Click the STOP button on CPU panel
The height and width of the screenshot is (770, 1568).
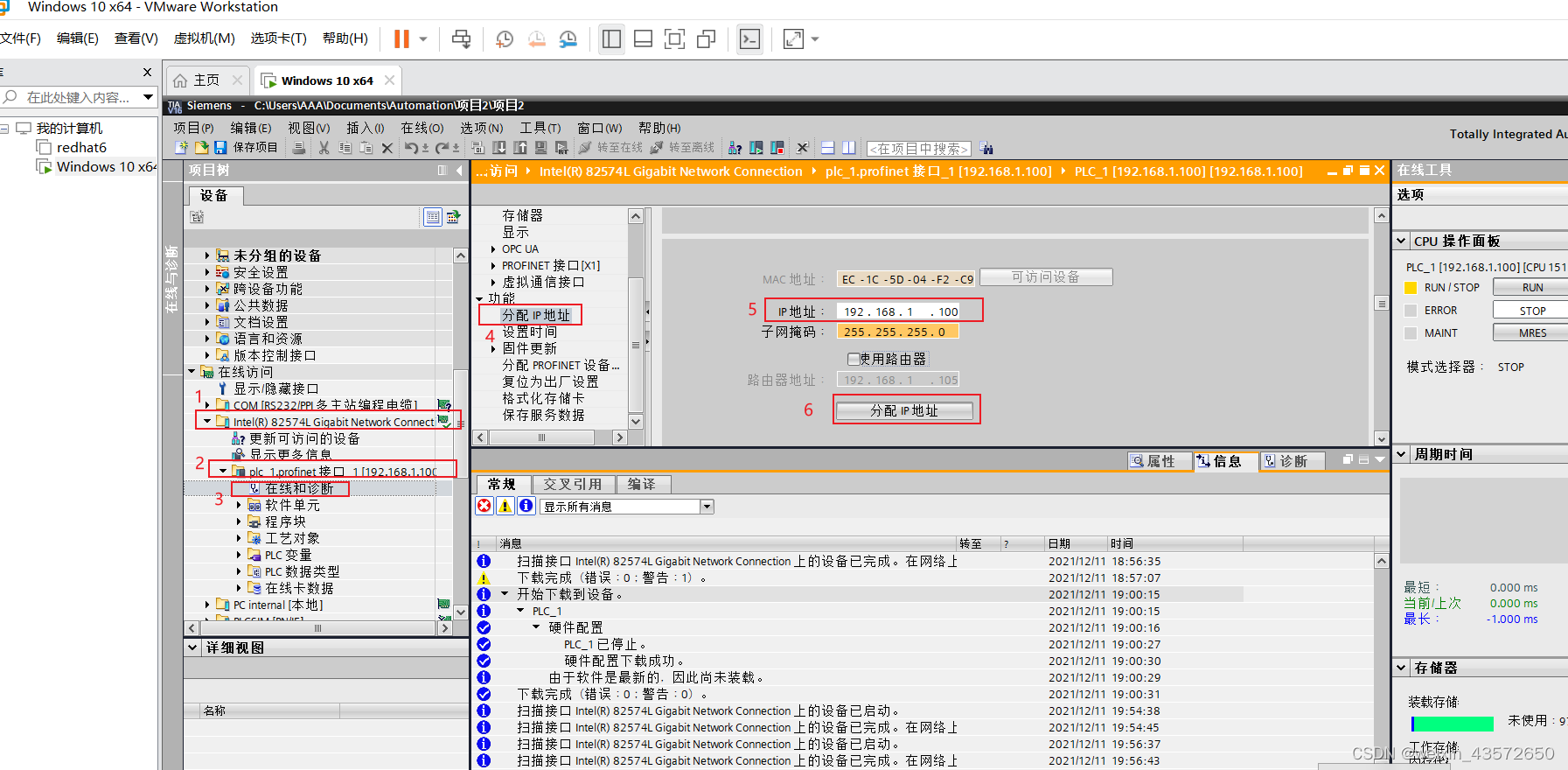[x=1532, y=311]
